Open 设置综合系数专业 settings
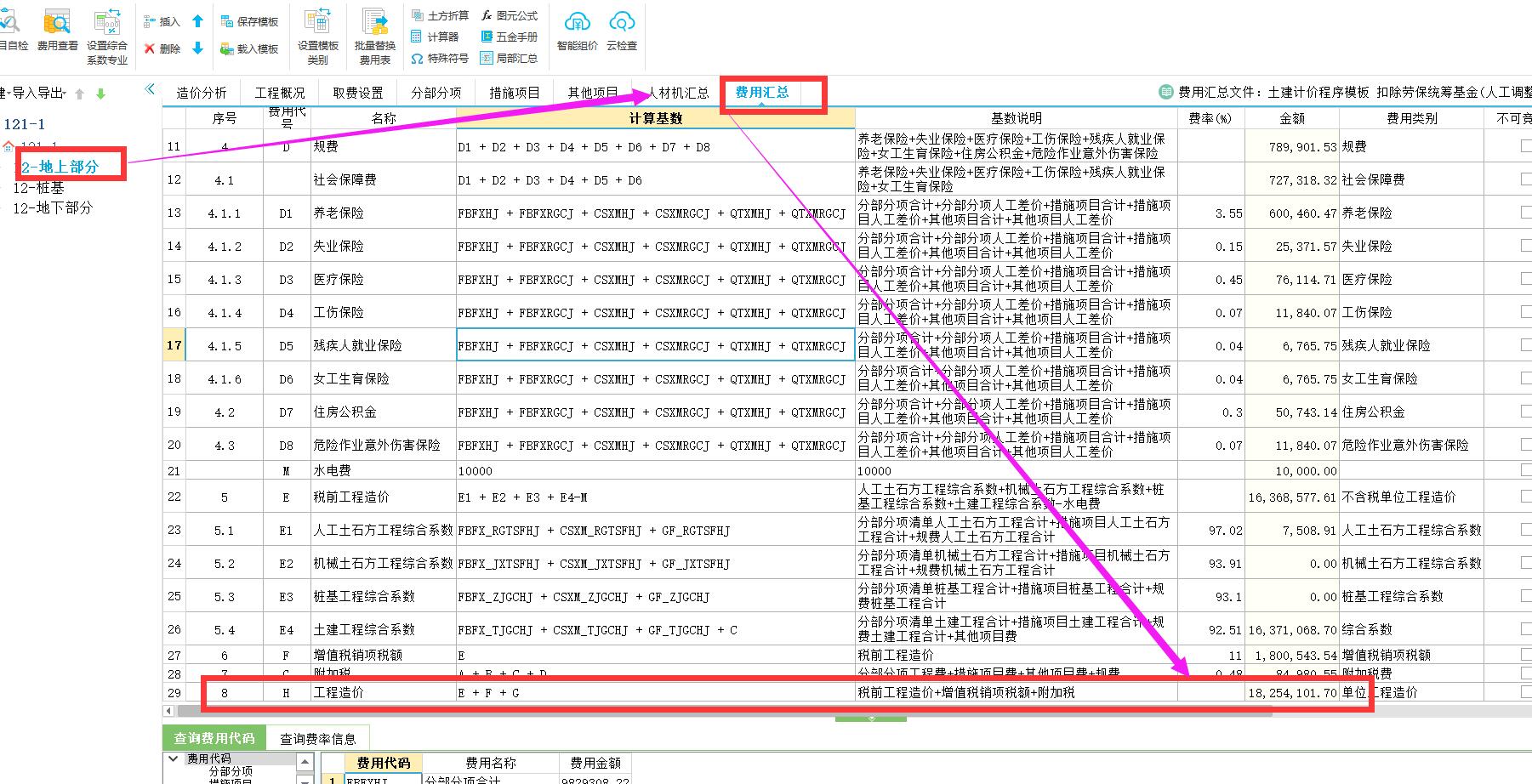1532x784 pixels. tap(107, 37)
